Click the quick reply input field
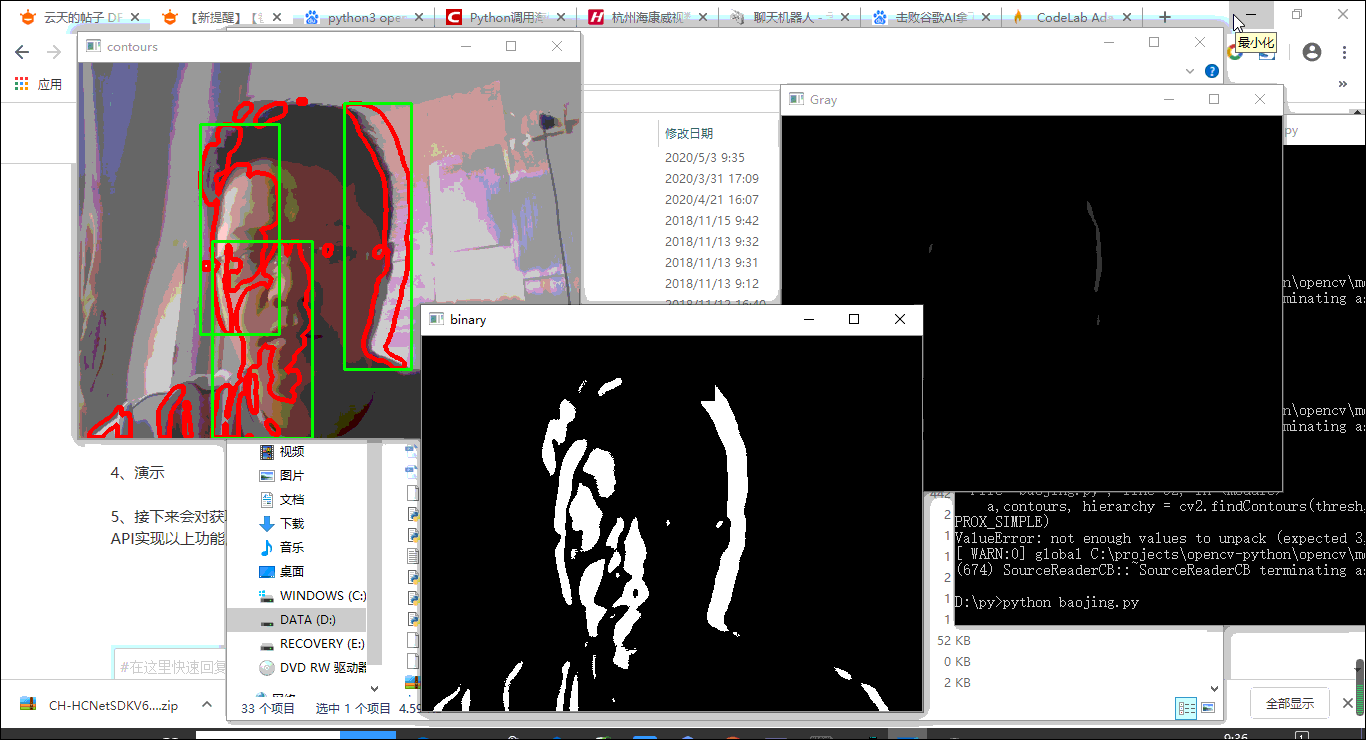Image resolution: width=1366 pixels, height=740 pixels. tap(170, 666)
